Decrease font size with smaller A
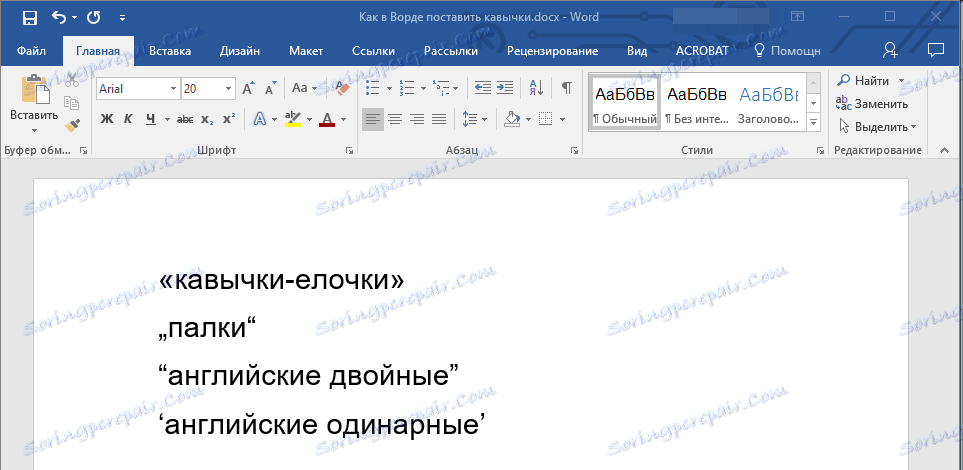The height and width of the screenshot is (470, 963). [270, 88]
